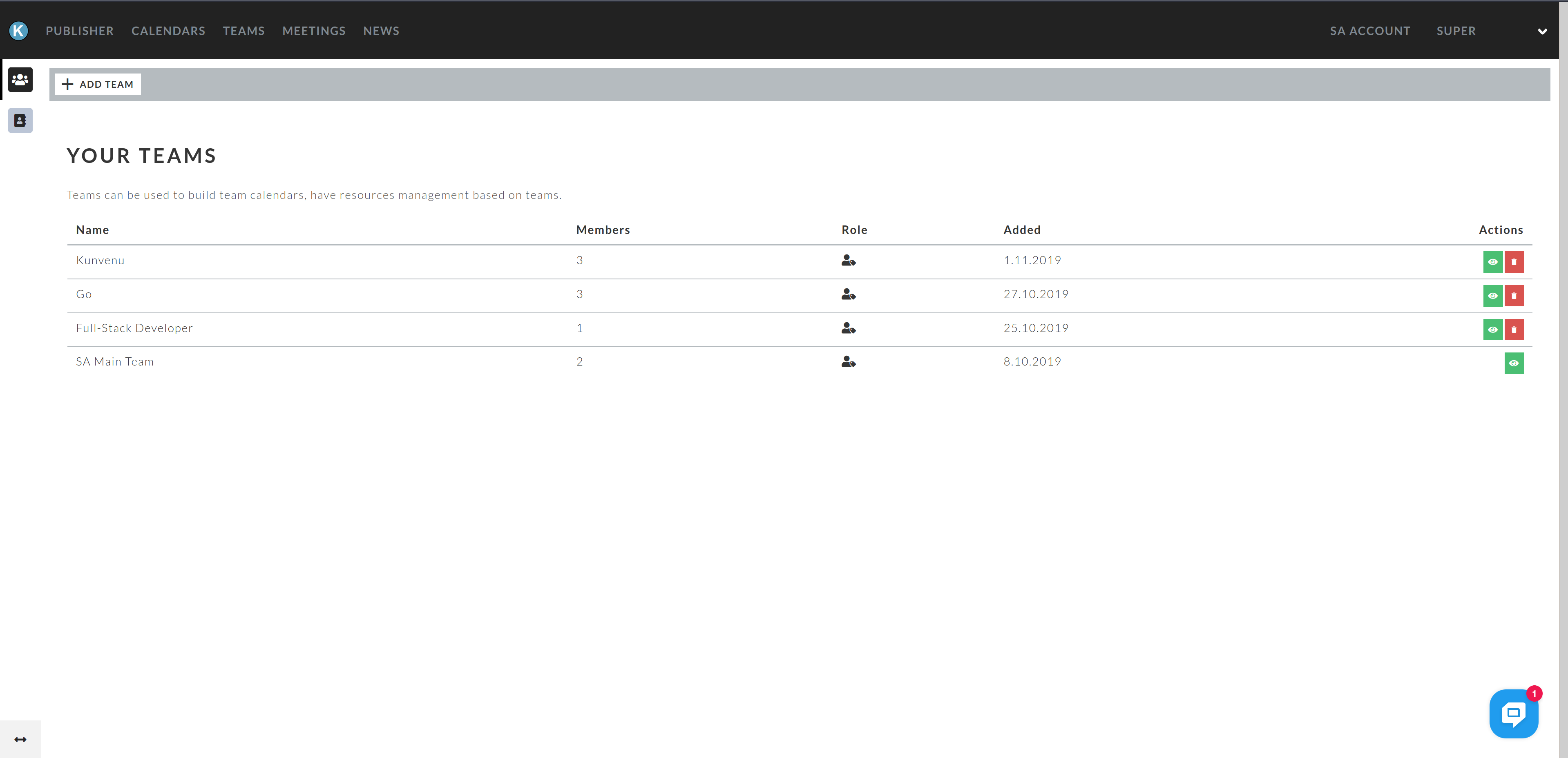
Task: Click the Kunvenu K logo icon
Action: coord(18,30)
